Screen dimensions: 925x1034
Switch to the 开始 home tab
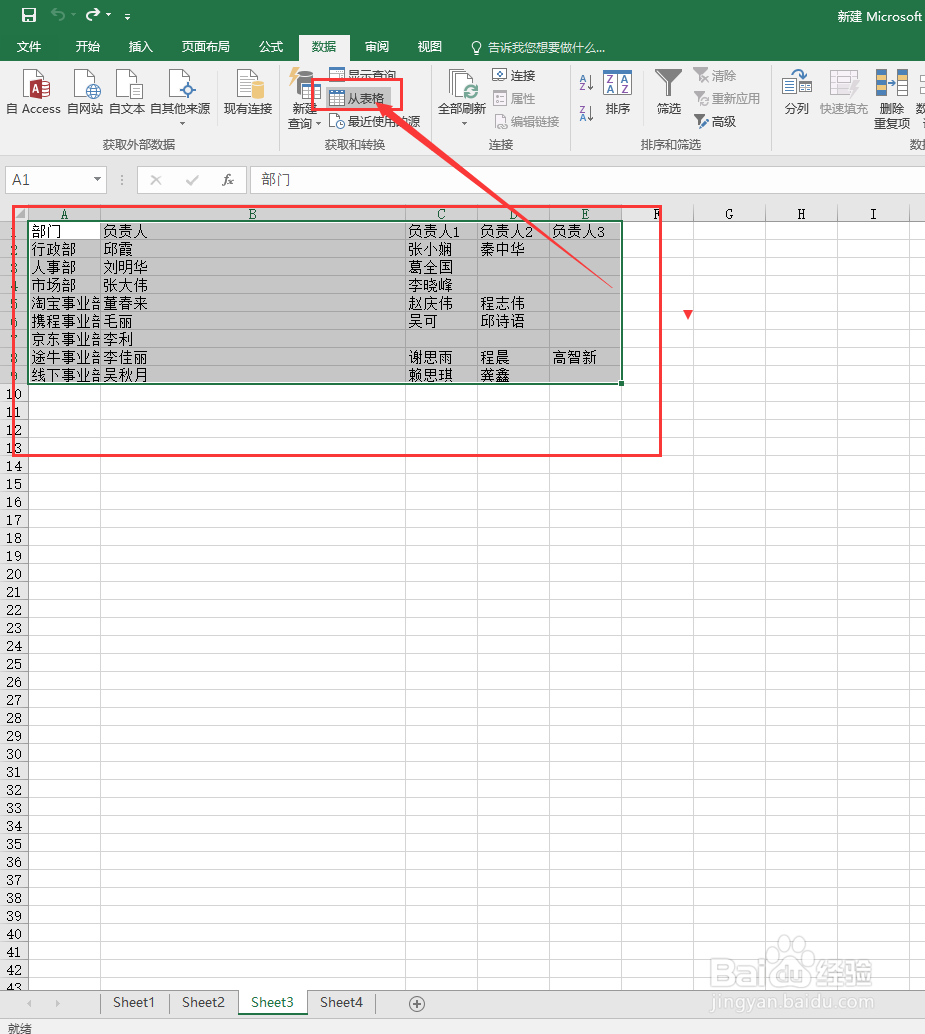coord(88,47)
